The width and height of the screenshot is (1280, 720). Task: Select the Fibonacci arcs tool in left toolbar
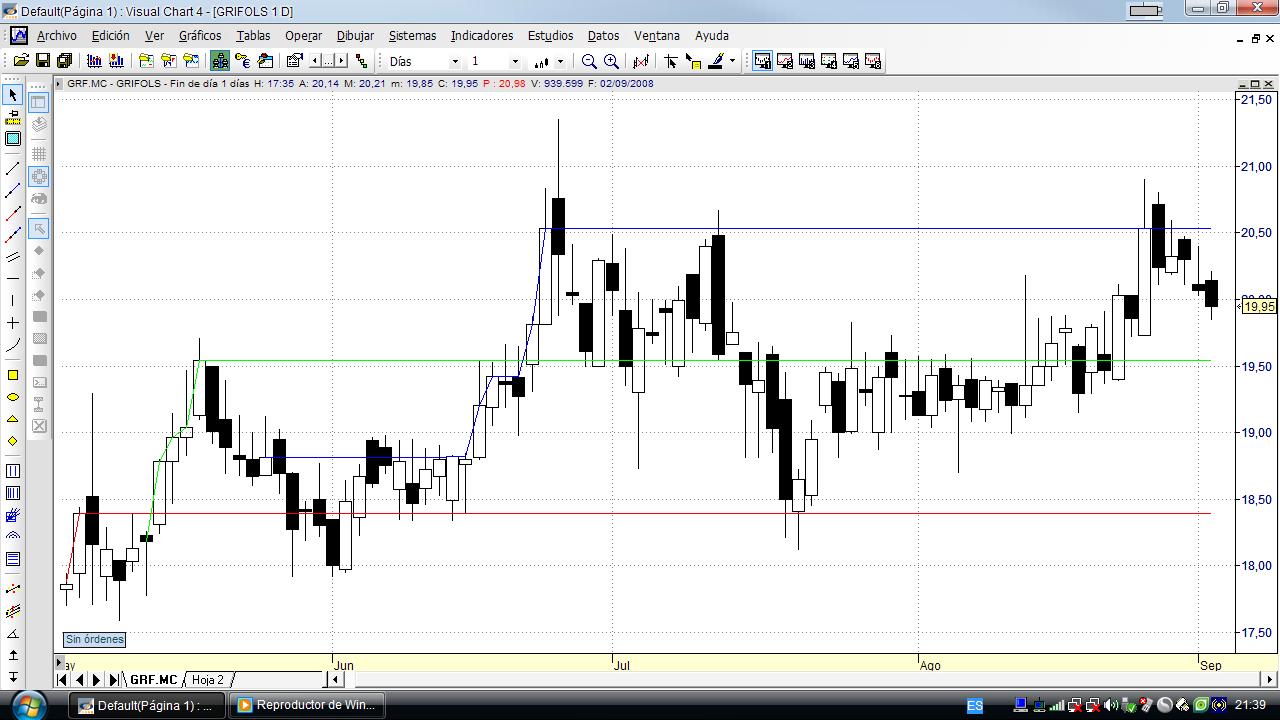coord(13,537)
